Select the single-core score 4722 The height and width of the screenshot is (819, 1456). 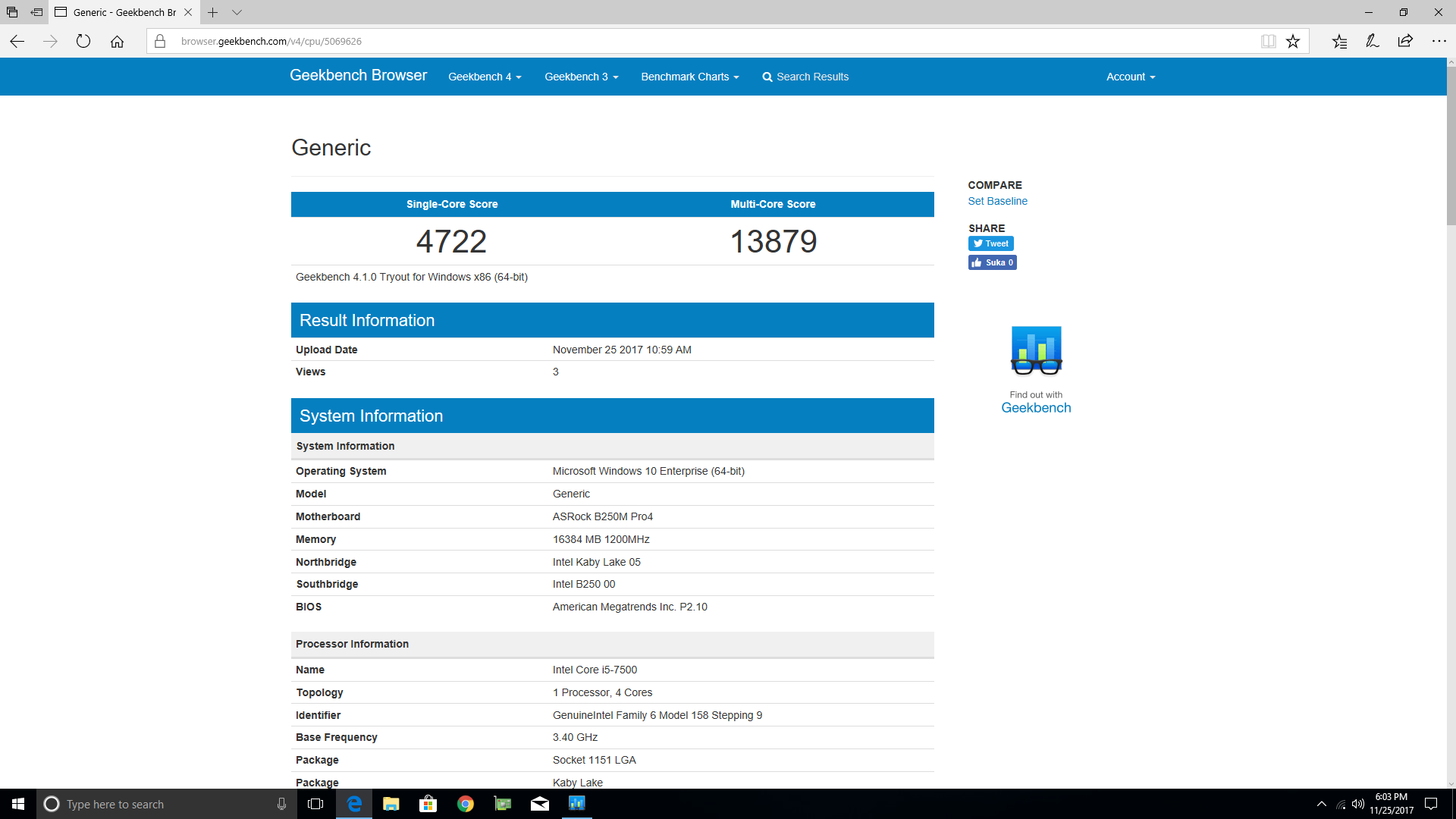point(451,242)
